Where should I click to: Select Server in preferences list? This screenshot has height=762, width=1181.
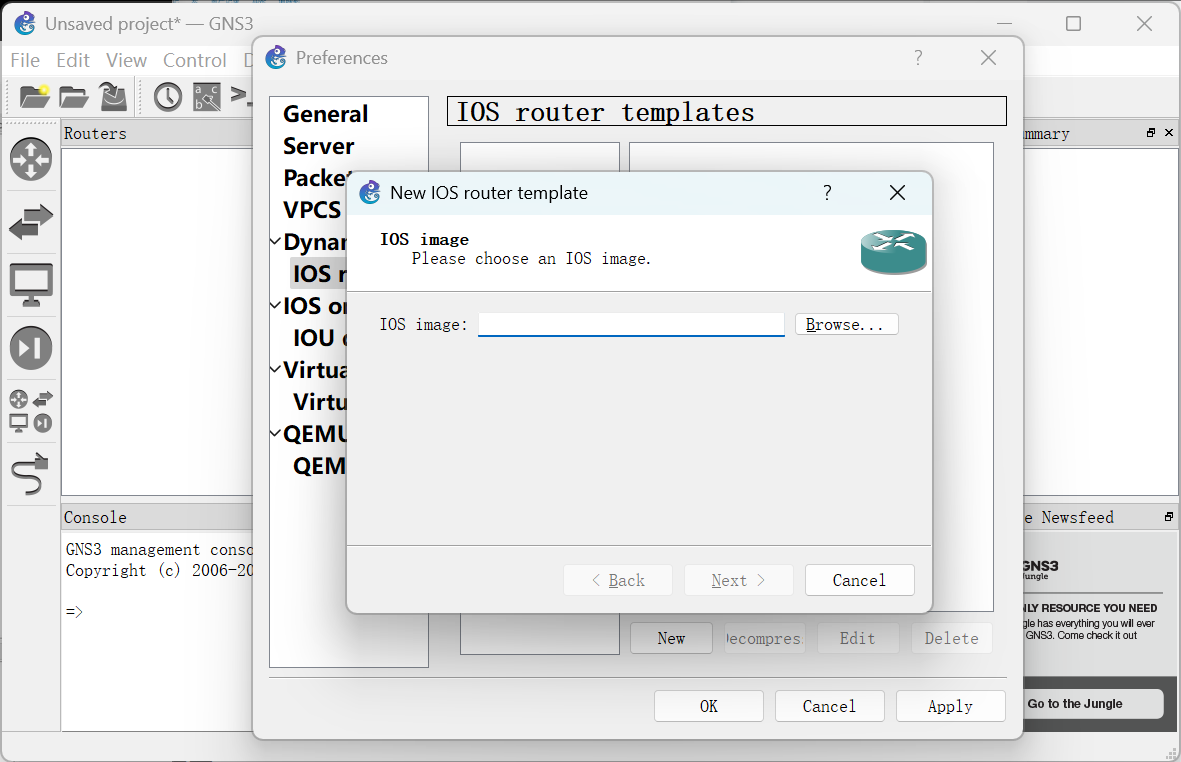click(x=319, y=146)
